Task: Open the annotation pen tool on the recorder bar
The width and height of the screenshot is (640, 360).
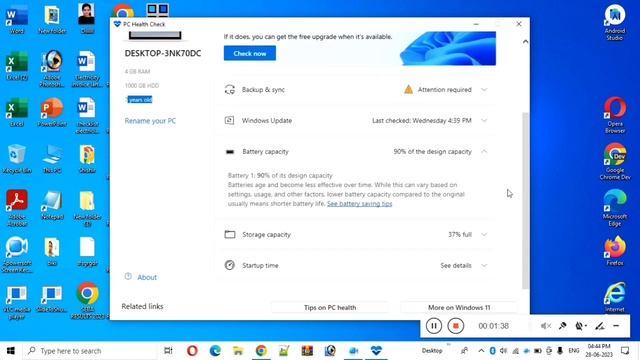Action: click(599, 326)
